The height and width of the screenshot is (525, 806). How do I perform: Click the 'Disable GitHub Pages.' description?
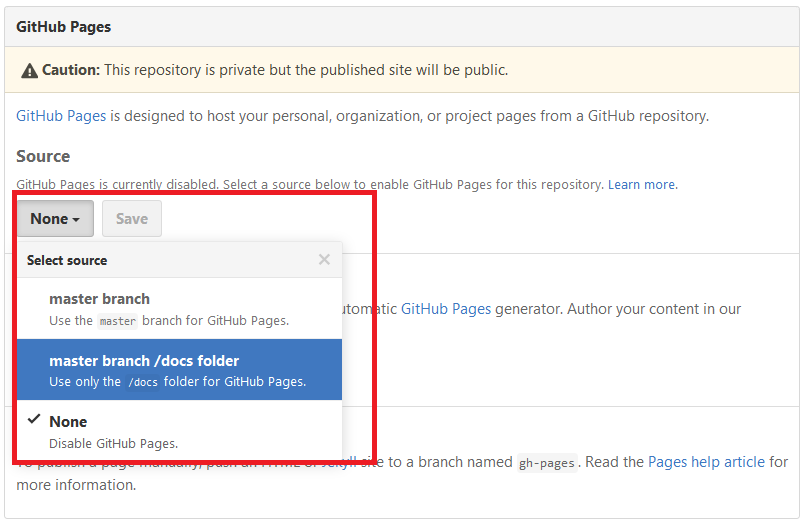pos(114,443)
